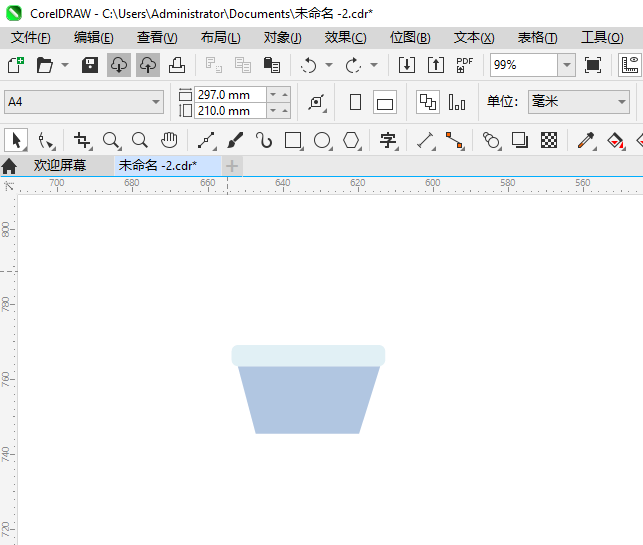Click cloud download icon
Image resolution: width=643 pixels, height=545 pixels.
[x=119, y=65]
